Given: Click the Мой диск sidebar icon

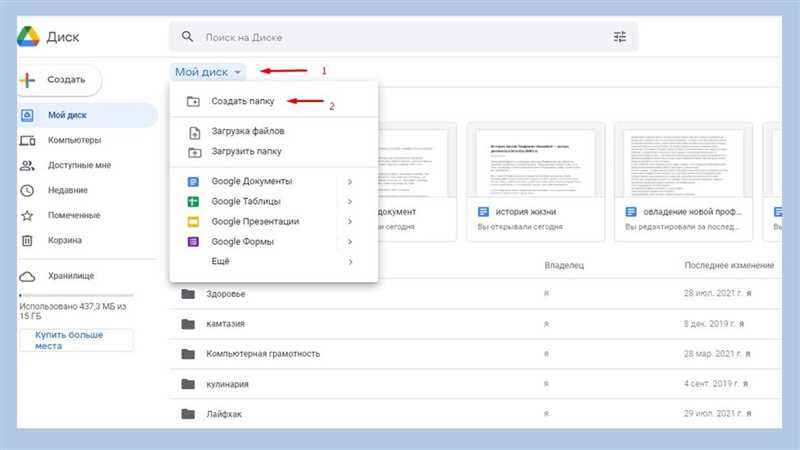Looking at the screenshot, I should 27,115.
